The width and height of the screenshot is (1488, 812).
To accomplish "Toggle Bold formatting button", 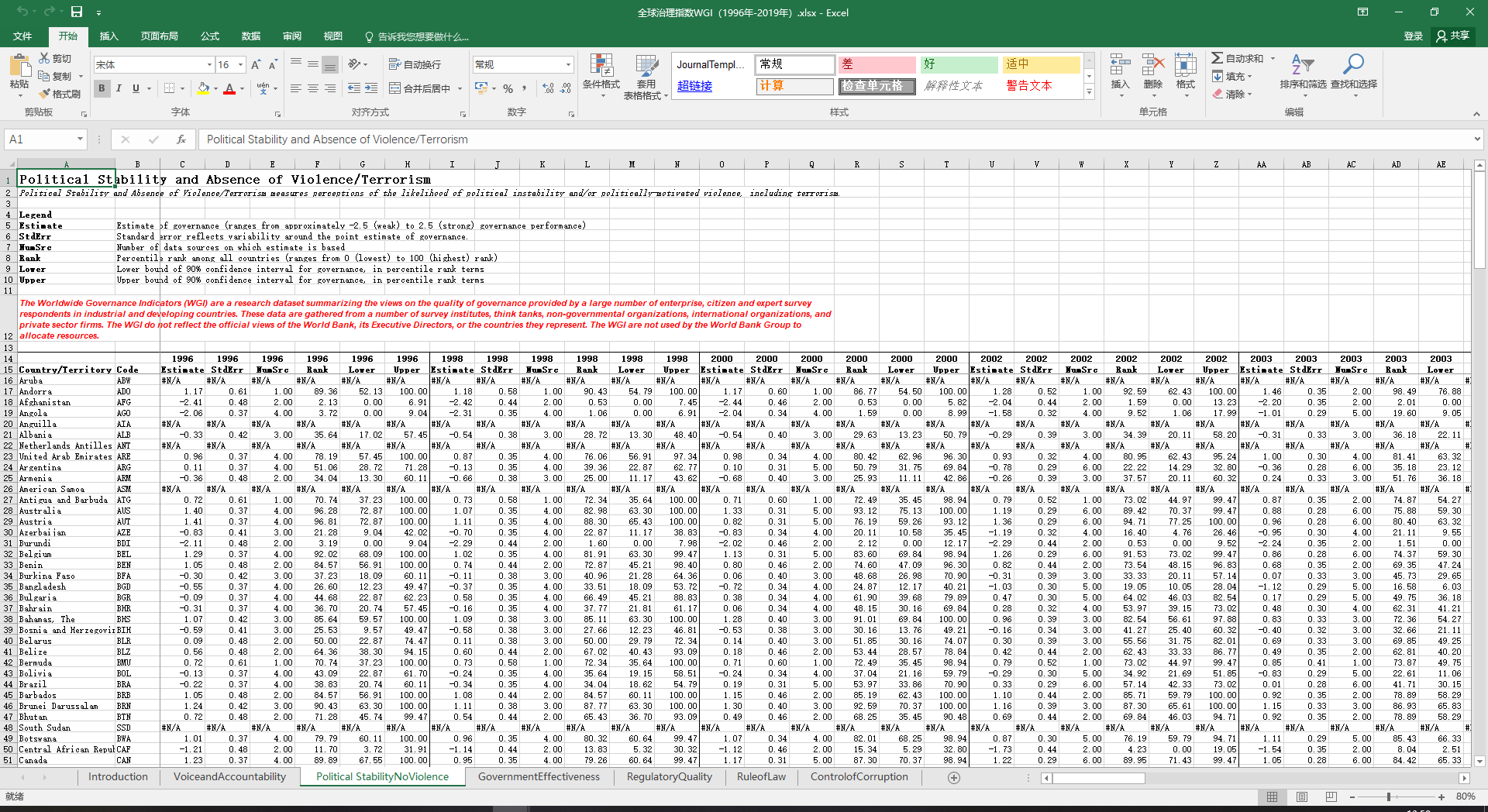I will point(102,89).
